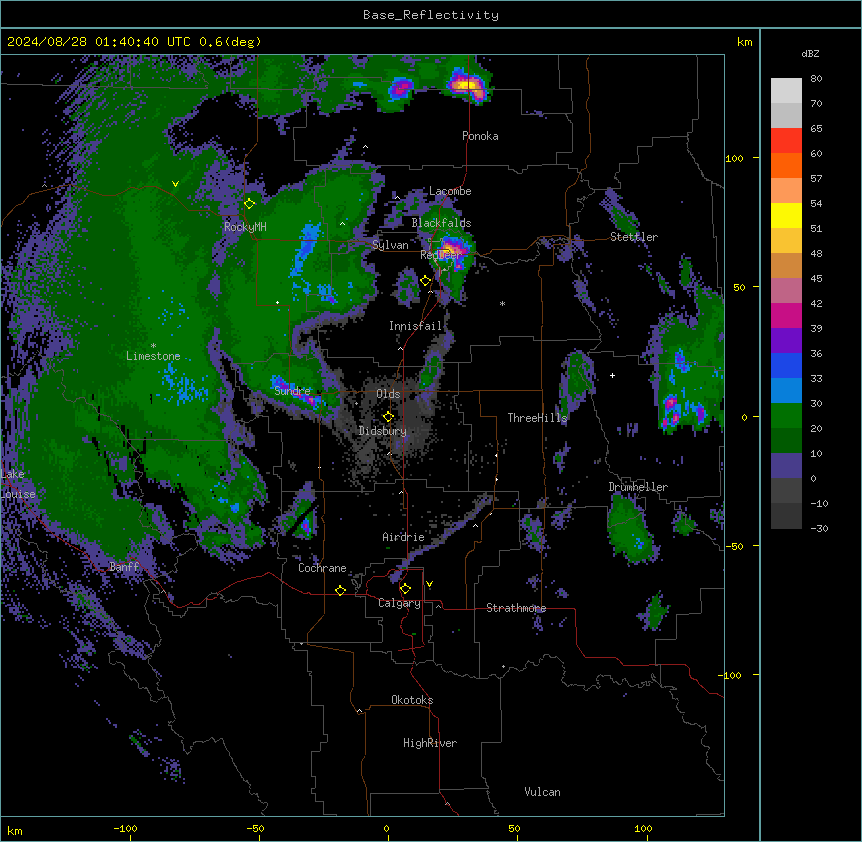Click the storm core over Red Deer

click(x=453, y=250)
